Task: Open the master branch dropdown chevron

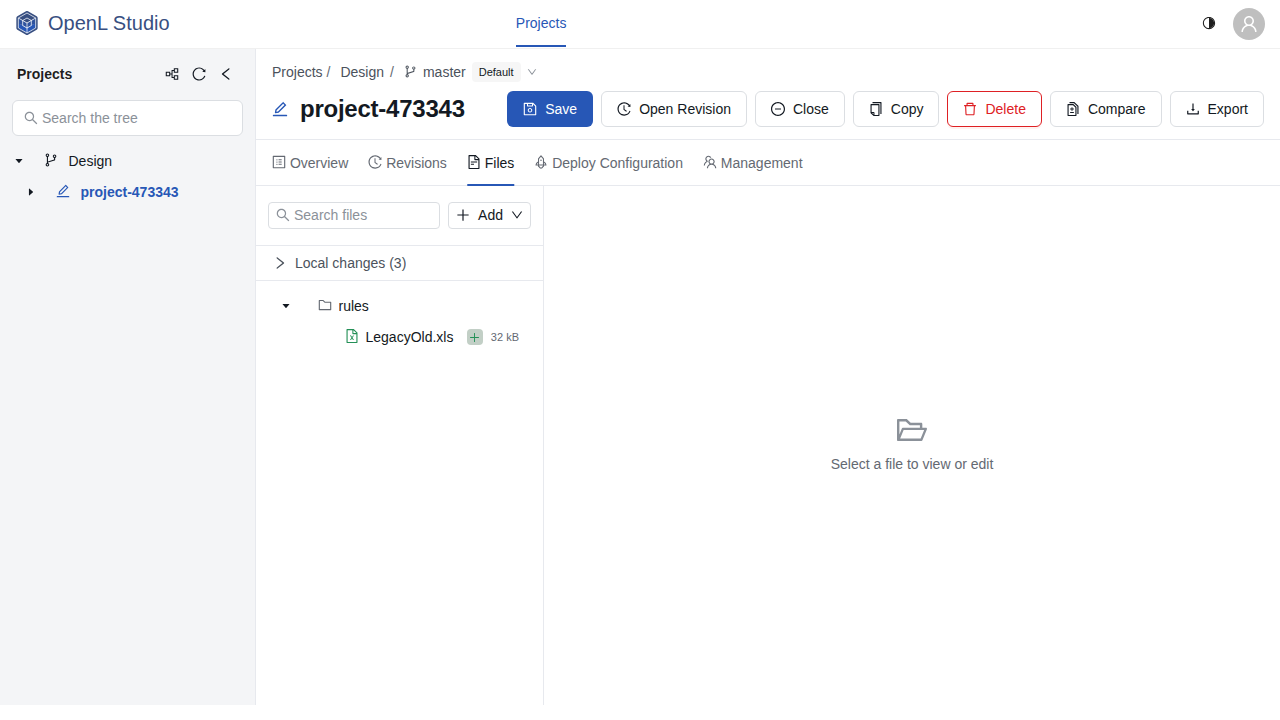Action: click(532, 72)
